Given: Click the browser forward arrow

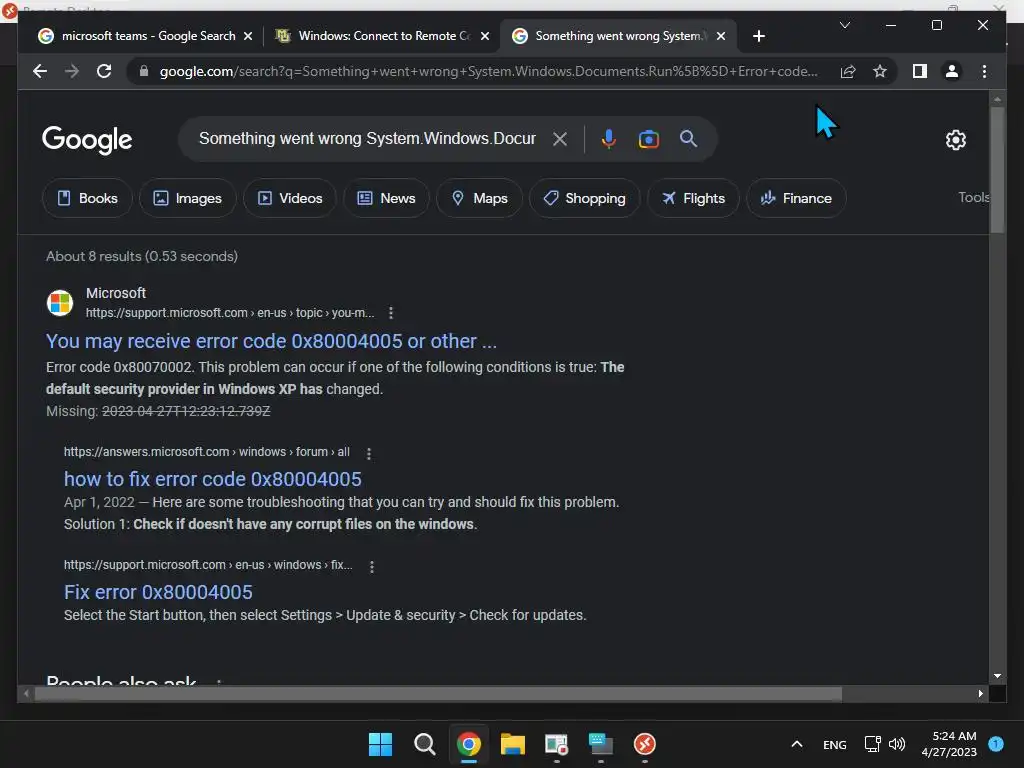Looking at the screenshot, I should coord(72,71).
